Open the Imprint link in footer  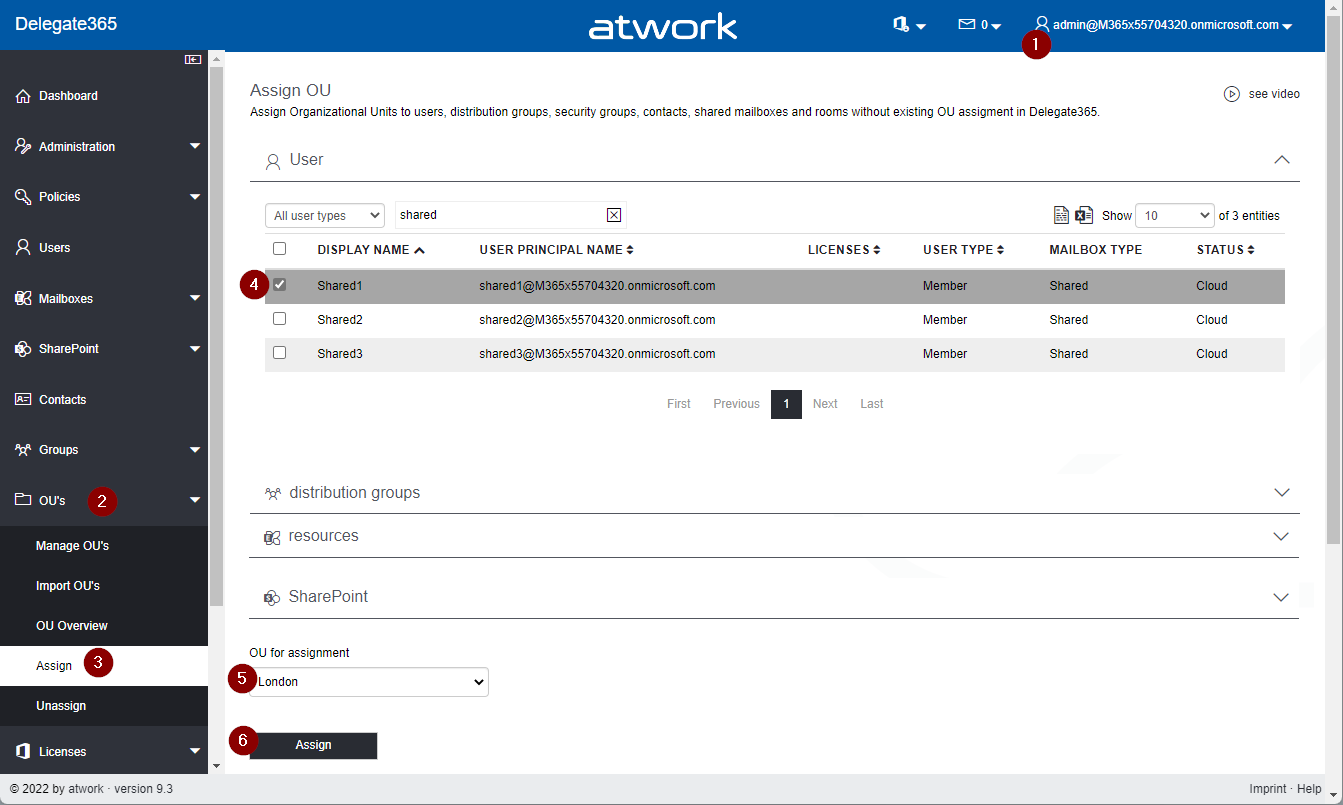[1267, 789]
